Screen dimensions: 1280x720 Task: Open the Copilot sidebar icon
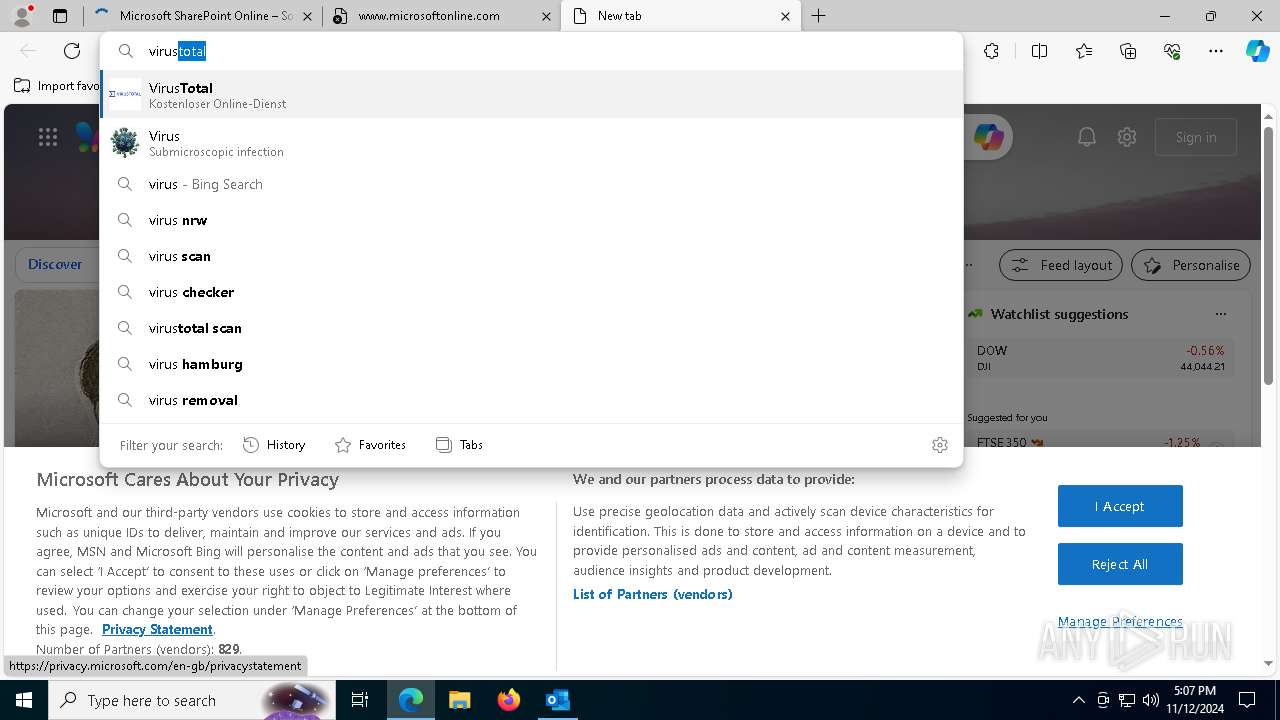coord(1258,51)
